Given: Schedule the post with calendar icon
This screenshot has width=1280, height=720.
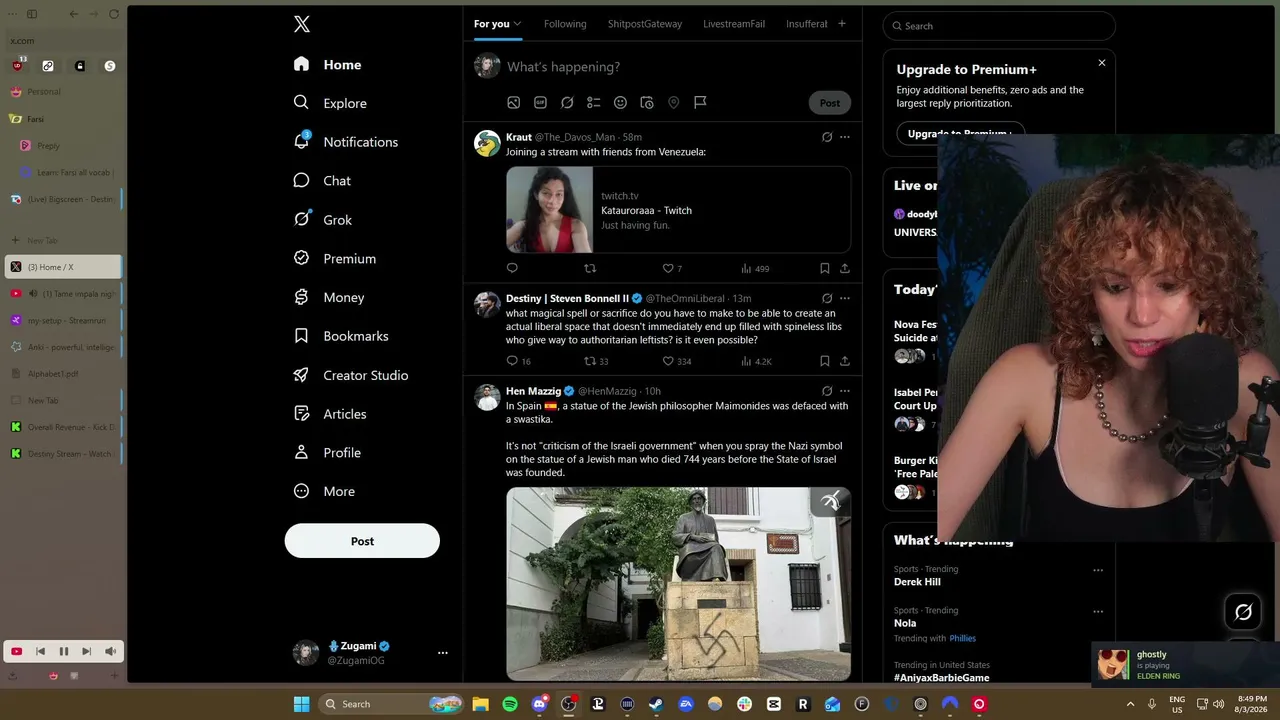Looking at the screenshot, I should 647,102.
